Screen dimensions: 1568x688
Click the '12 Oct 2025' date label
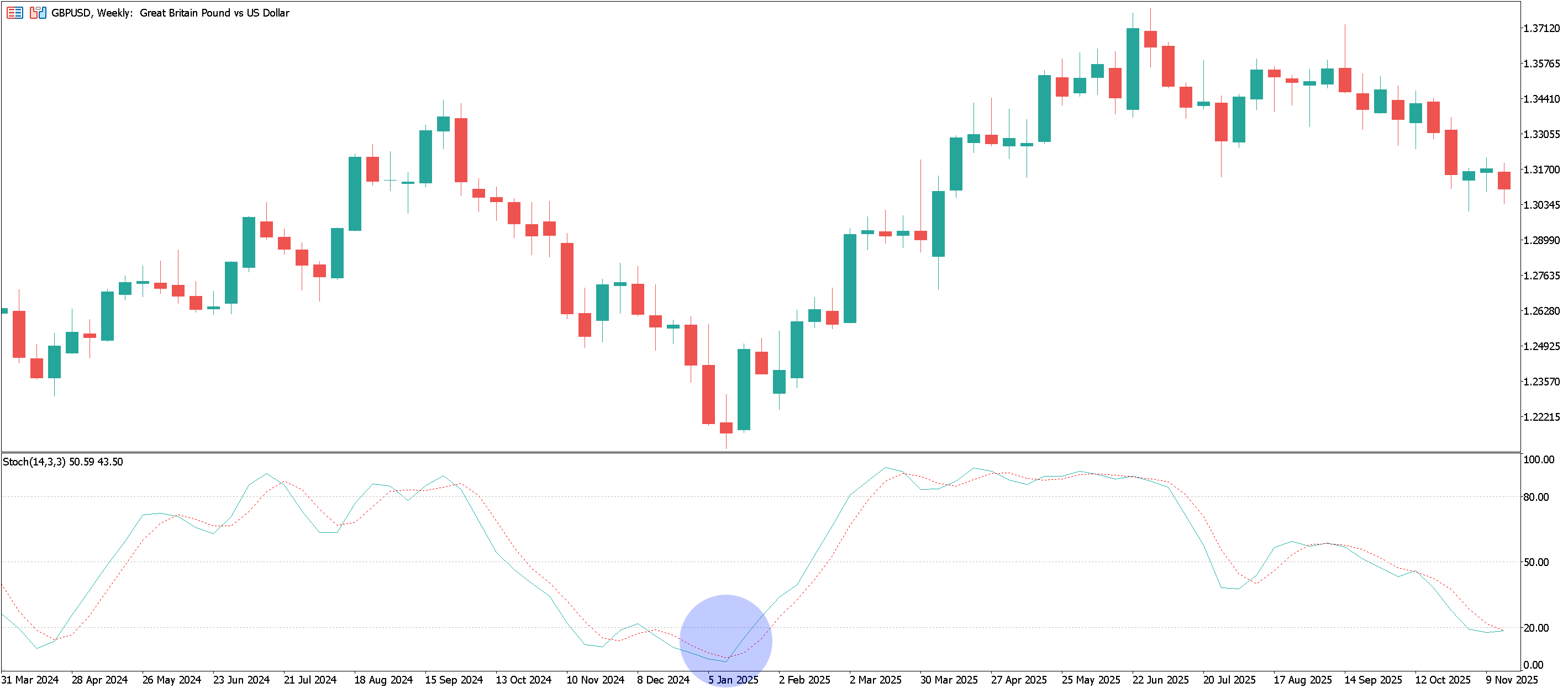point(1443,680)
